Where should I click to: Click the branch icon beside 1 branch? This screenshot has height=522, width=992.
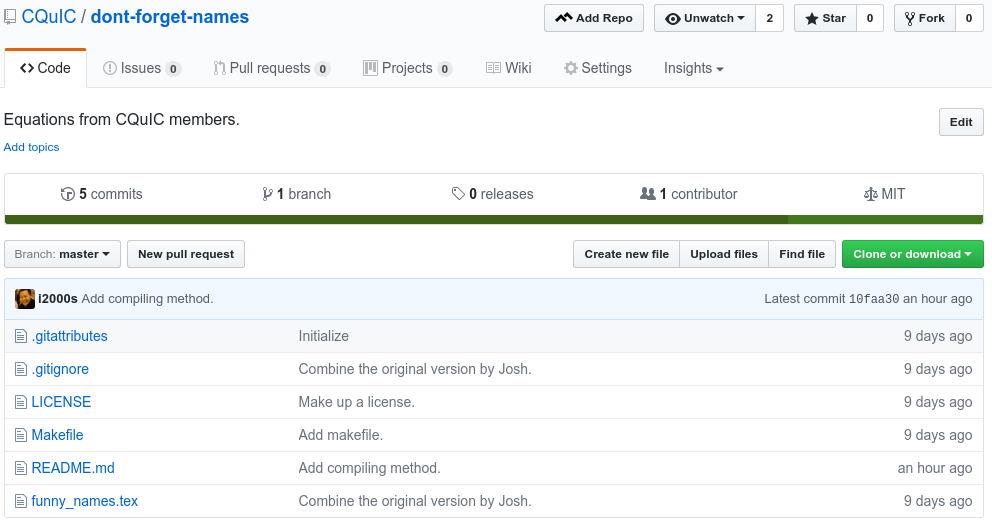[x=268, y=194]
